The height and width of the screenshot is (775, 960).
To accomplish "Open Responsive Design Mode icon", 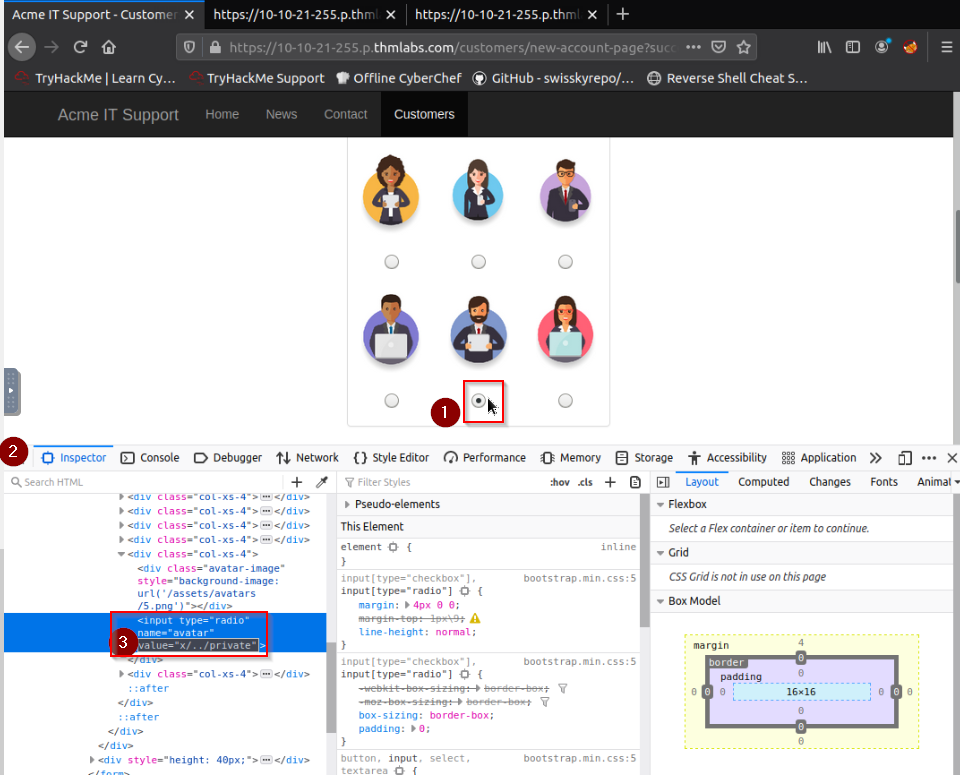I will point(905,458).
